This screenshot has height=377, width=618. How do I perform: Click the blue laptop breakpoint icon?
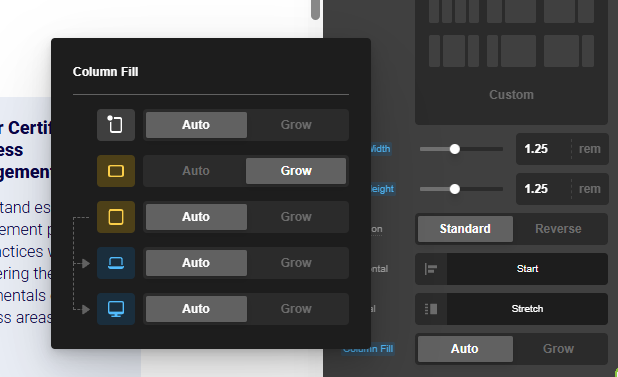(116, 263)
